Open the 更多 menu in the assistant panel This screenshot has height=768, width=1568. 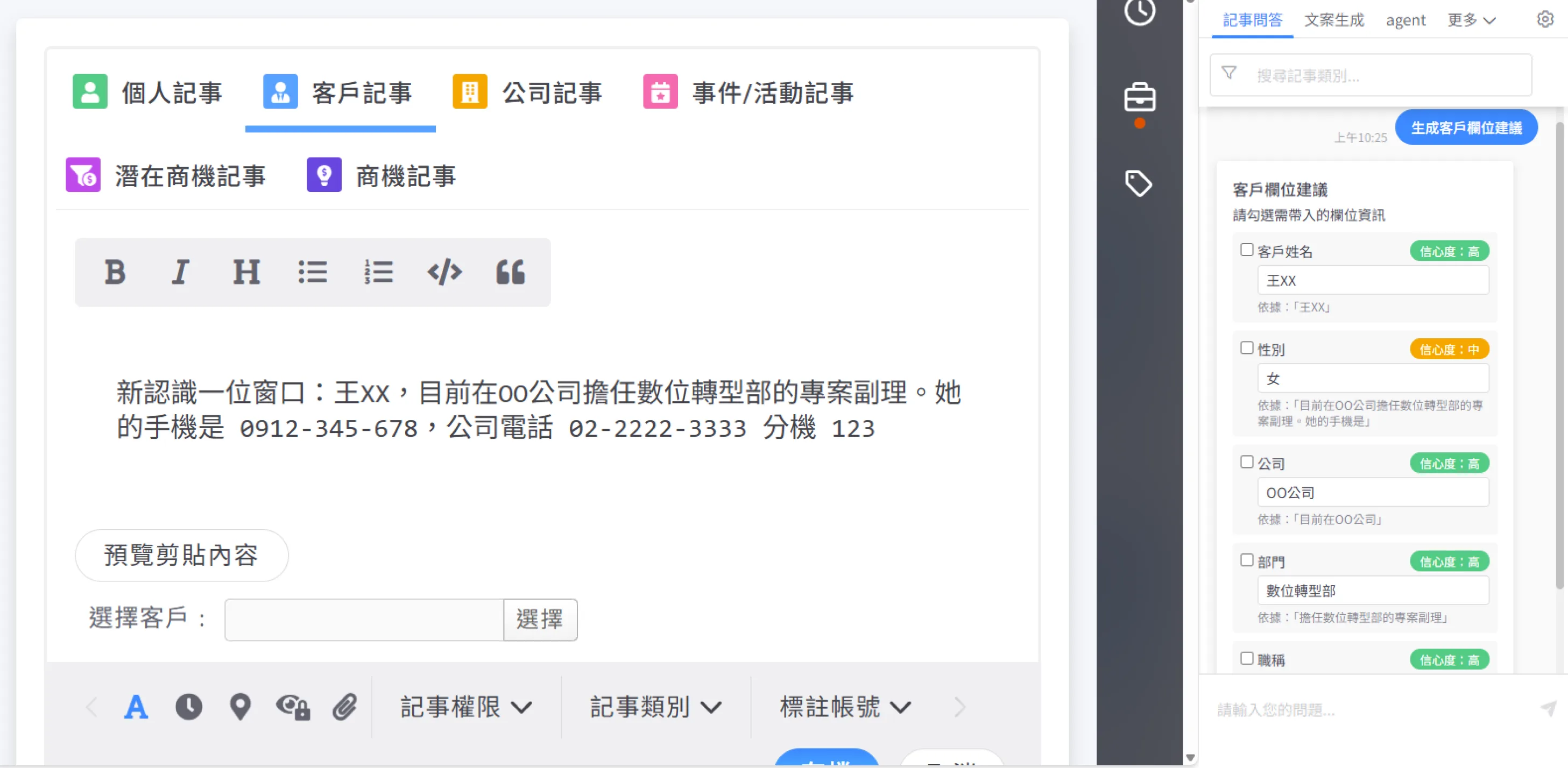1471,20
